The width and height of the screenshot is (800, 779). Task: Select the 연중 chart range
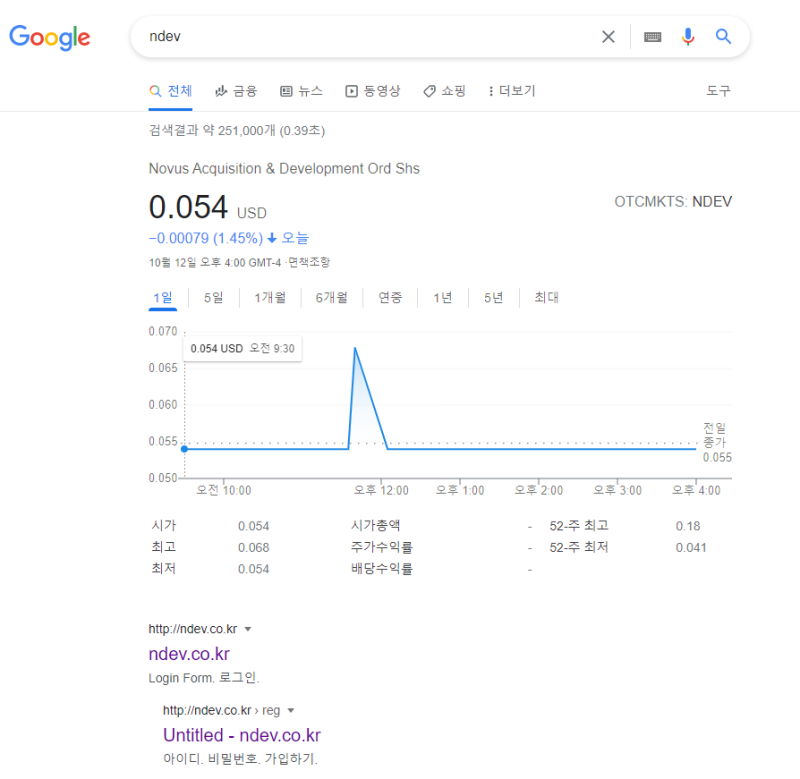coord(390,297)
